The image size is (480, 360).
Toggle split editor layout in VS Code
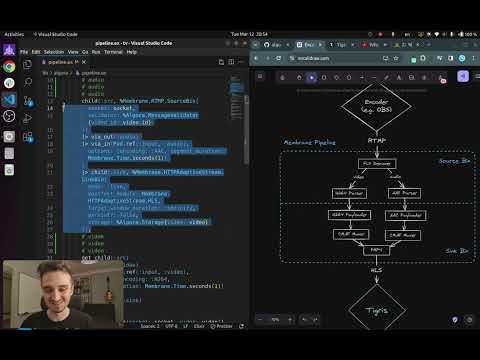click(231, 62)
